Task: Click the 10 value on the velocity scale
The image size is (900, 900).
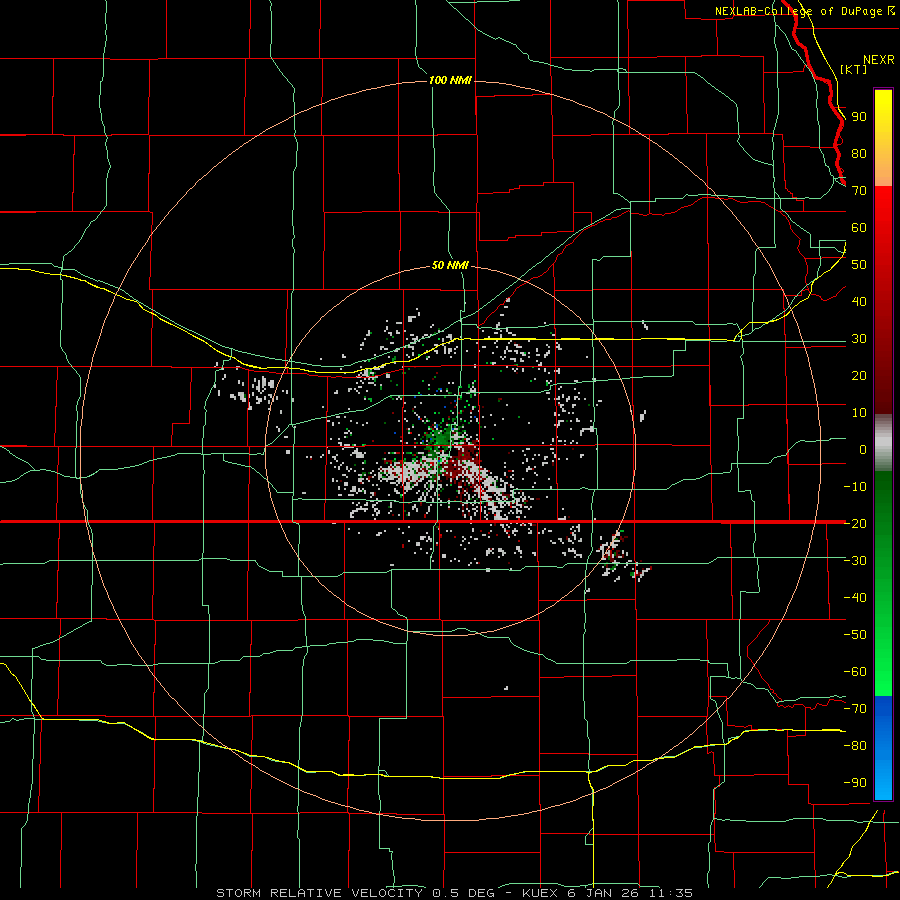Action: coord(859,413)
